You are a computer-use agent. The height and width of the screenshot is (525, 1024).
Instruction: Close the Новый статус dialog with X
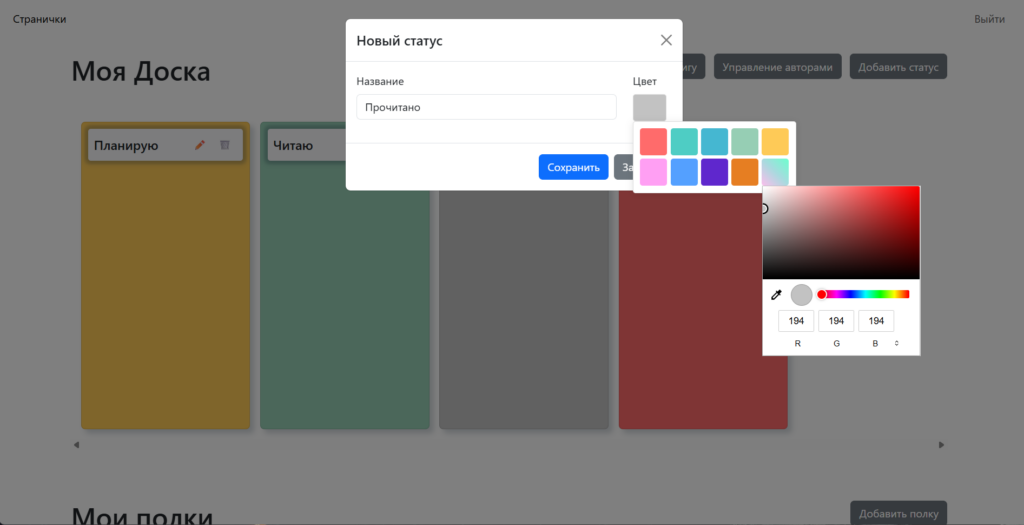pyautogui.click(x=666, y=40)
